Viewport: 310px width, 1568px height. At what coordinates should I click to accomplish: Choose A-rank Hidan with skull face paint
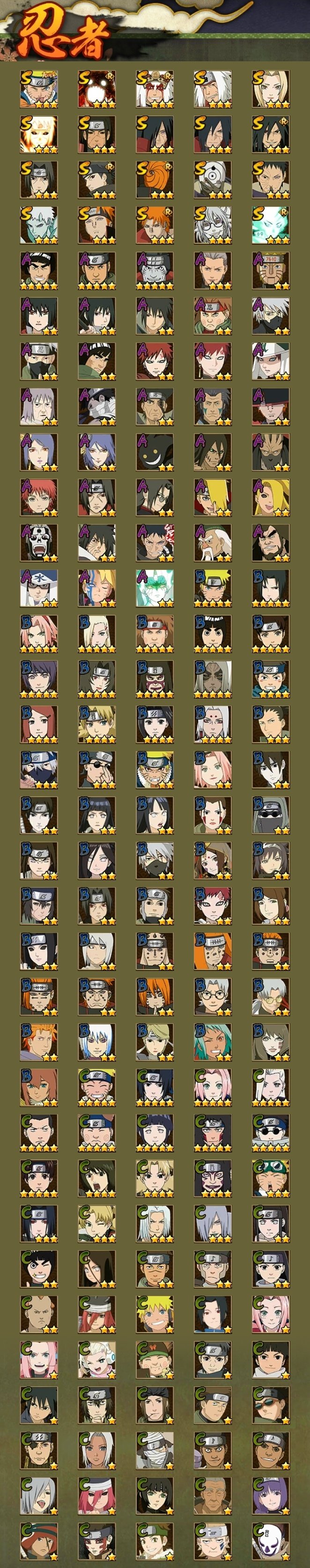click(x=39, y=543)
